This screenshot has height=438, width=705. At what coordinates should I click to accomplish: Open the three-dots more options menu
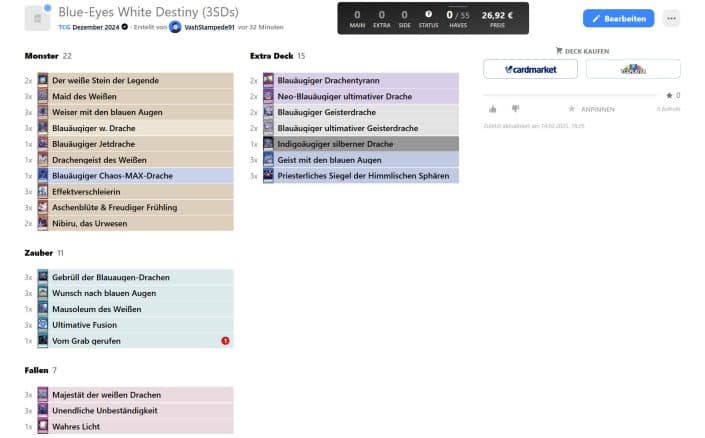[671, 18]
